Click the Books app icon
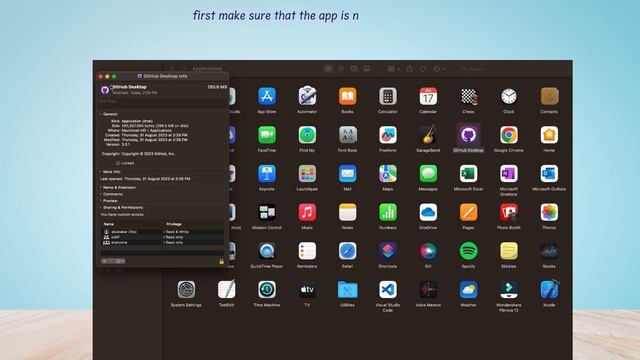The height and width of the screenshot is (360, 640). (x=347, y=96)
